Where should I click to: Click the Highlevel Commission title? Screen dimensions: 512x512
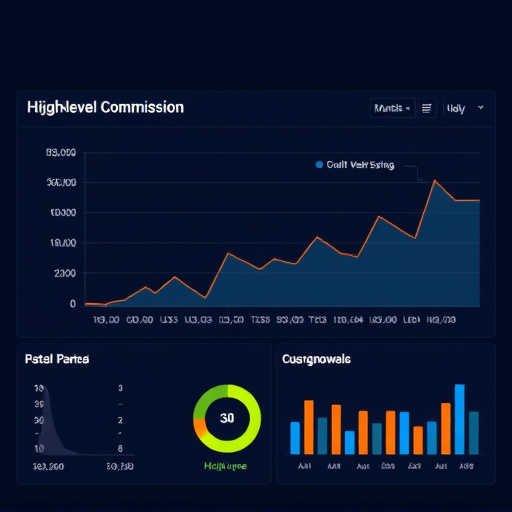tap(105, 108)
